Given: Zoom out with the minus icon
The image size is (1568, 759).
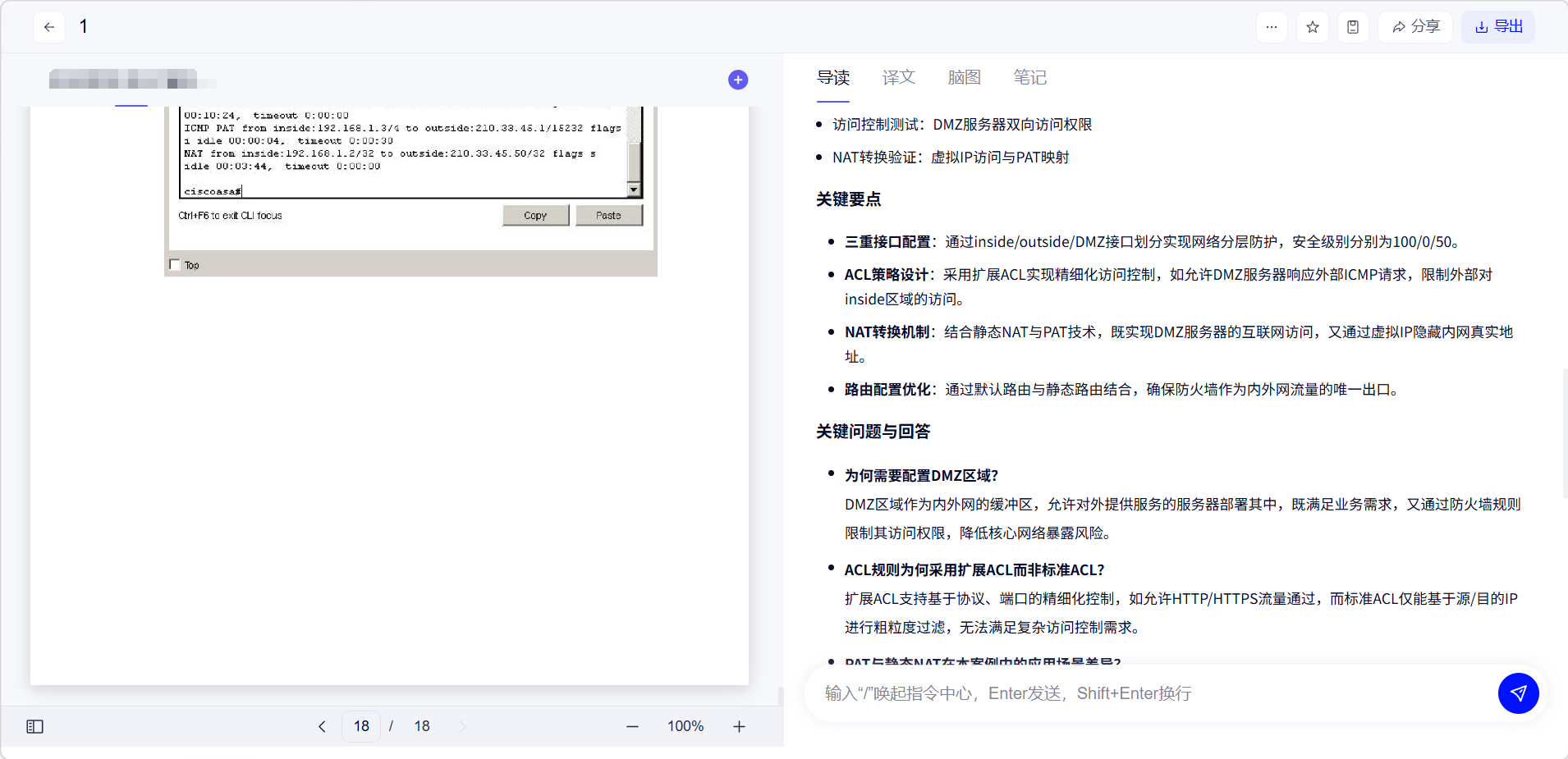Looking at the screenshot, I should point(632,726).
